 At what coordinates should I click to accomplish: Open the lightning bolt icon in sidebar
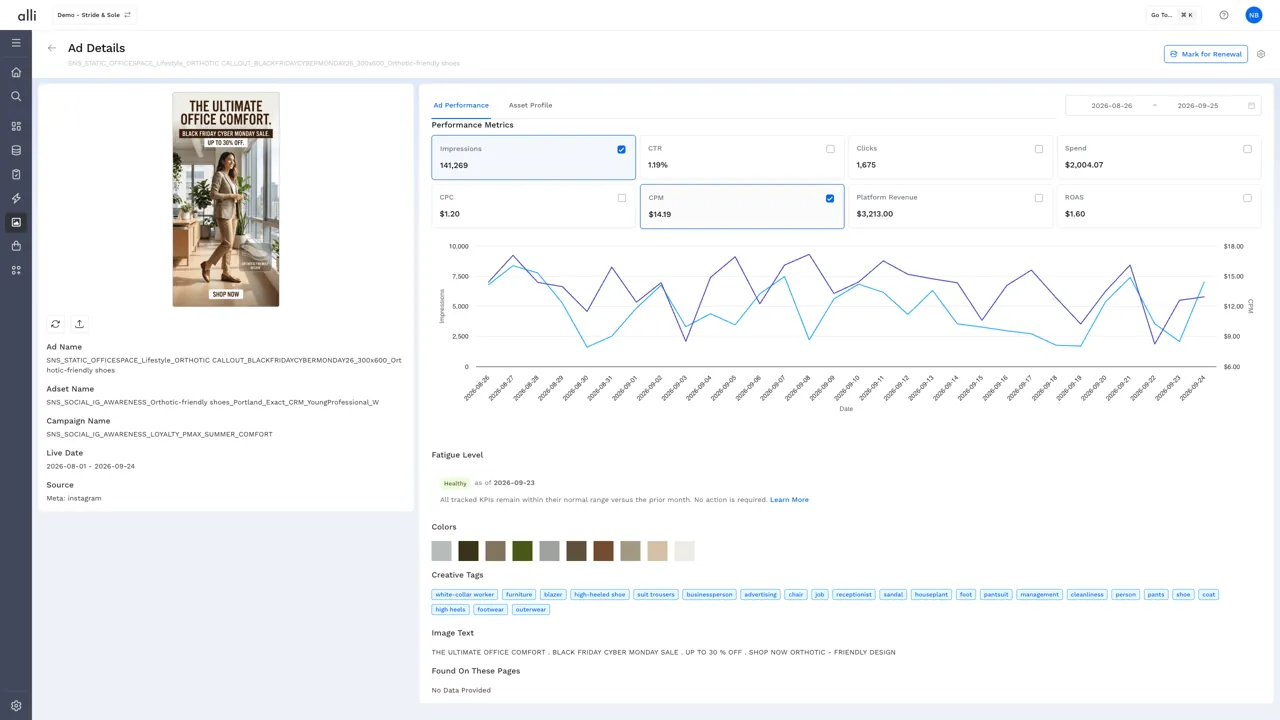click(16, 199)
